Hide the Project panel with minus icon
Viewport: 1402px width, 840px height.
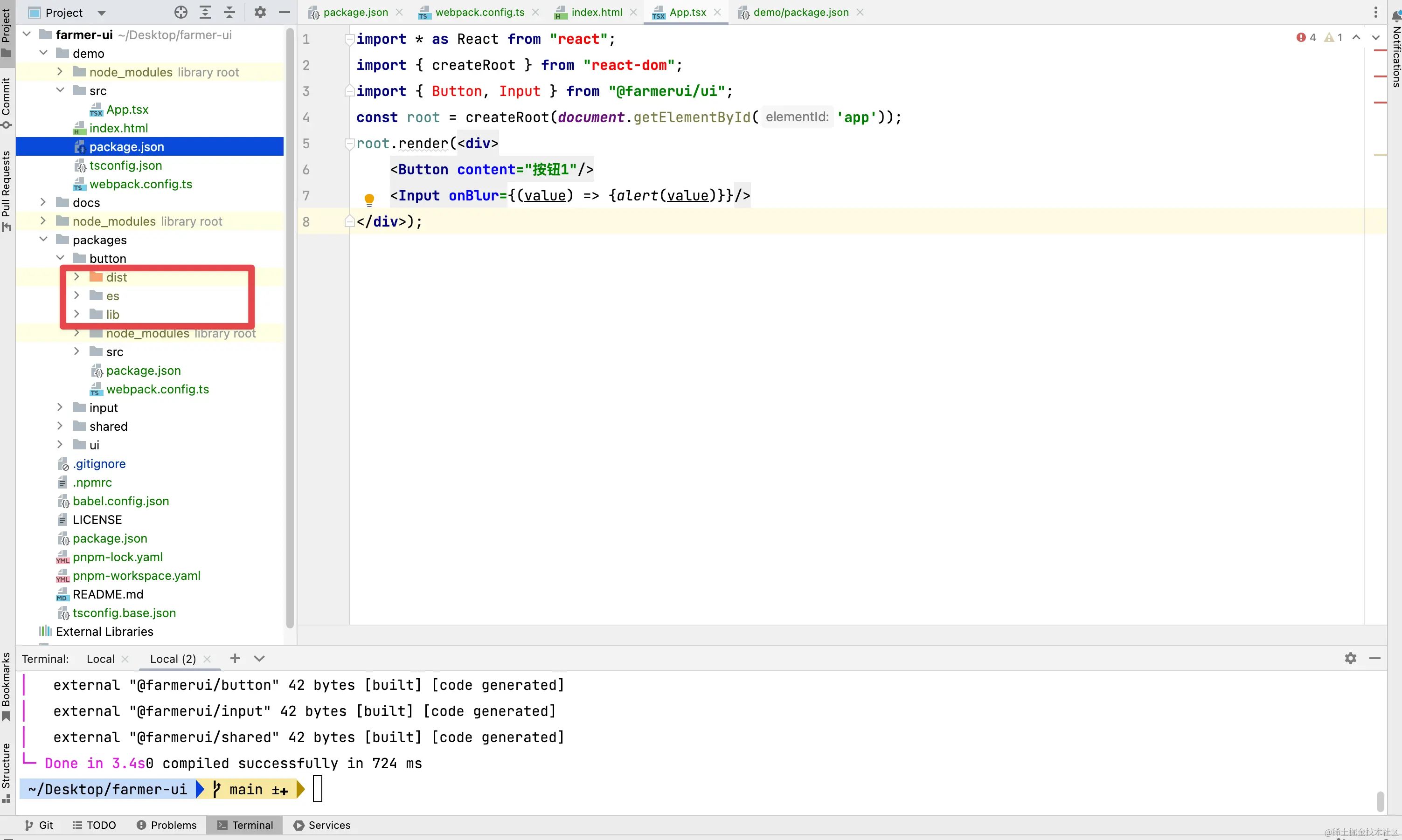[284, 13]
